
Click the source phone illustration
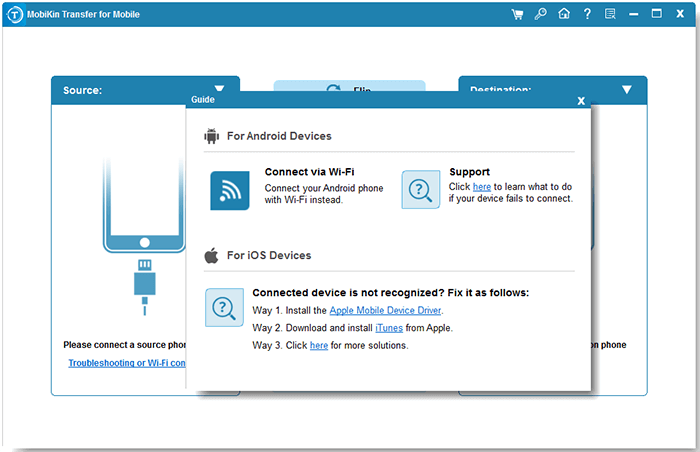[x=144, y=205]
